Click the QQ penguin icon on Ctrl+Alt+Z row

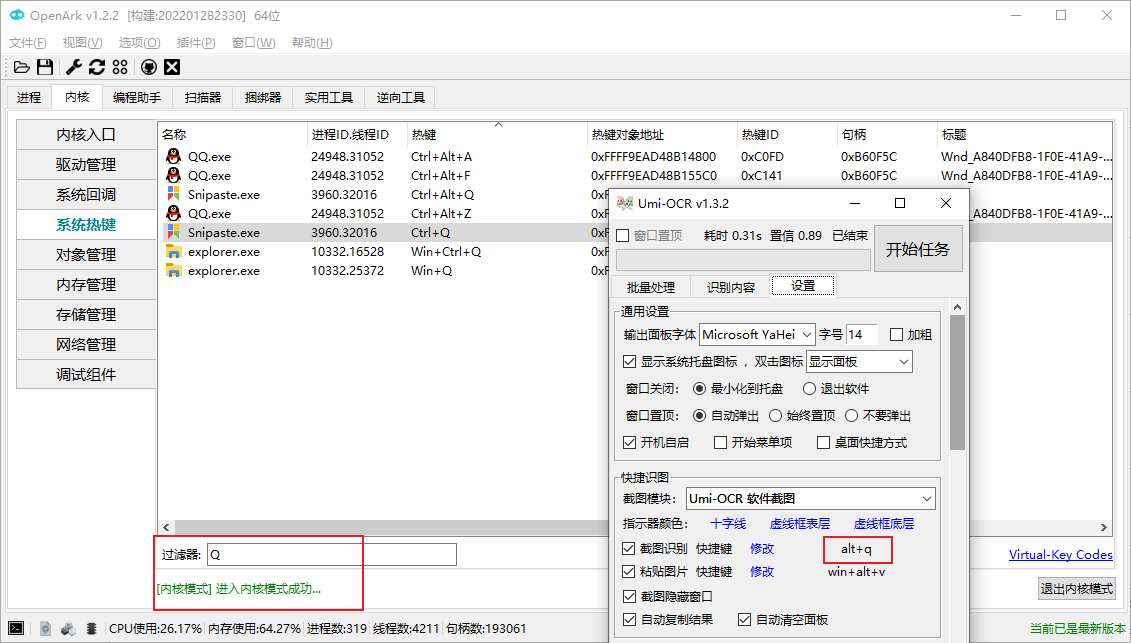(173, 213)
